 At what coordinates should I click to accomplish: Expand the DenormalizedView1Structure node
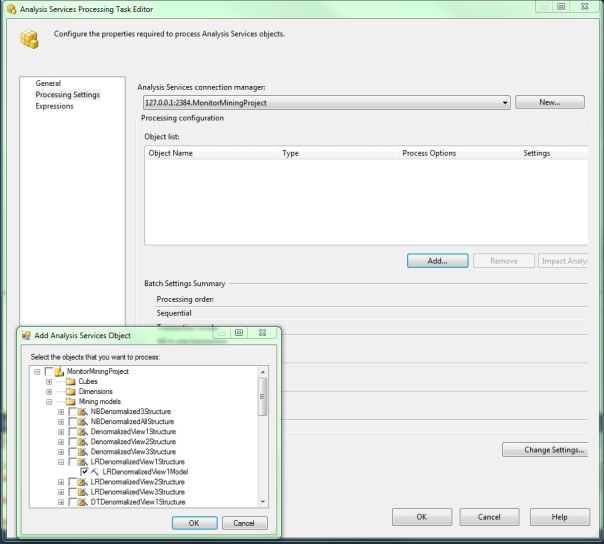tap(61, 432)
